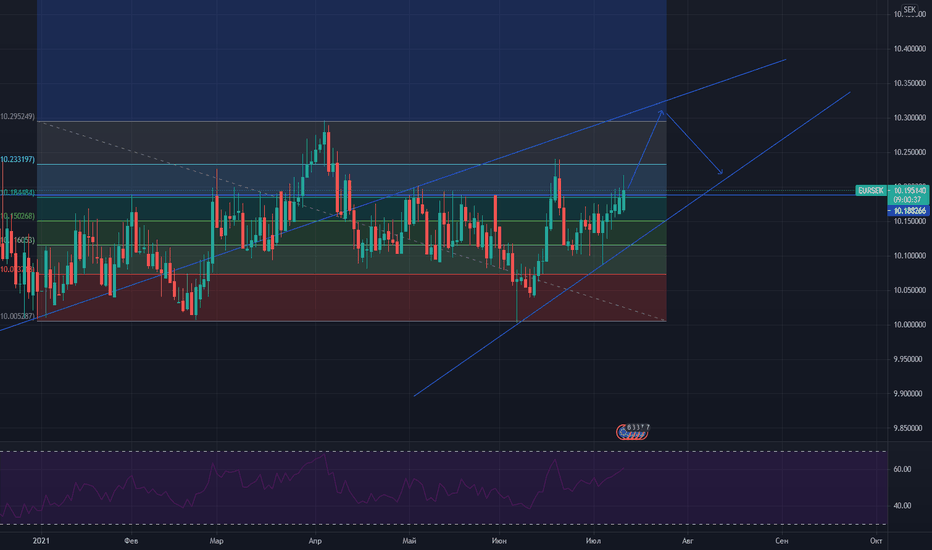The height and width of the screenshot is (550, 932).
Task: Click the Июн month label on the time axis
Action: point(499,540)
